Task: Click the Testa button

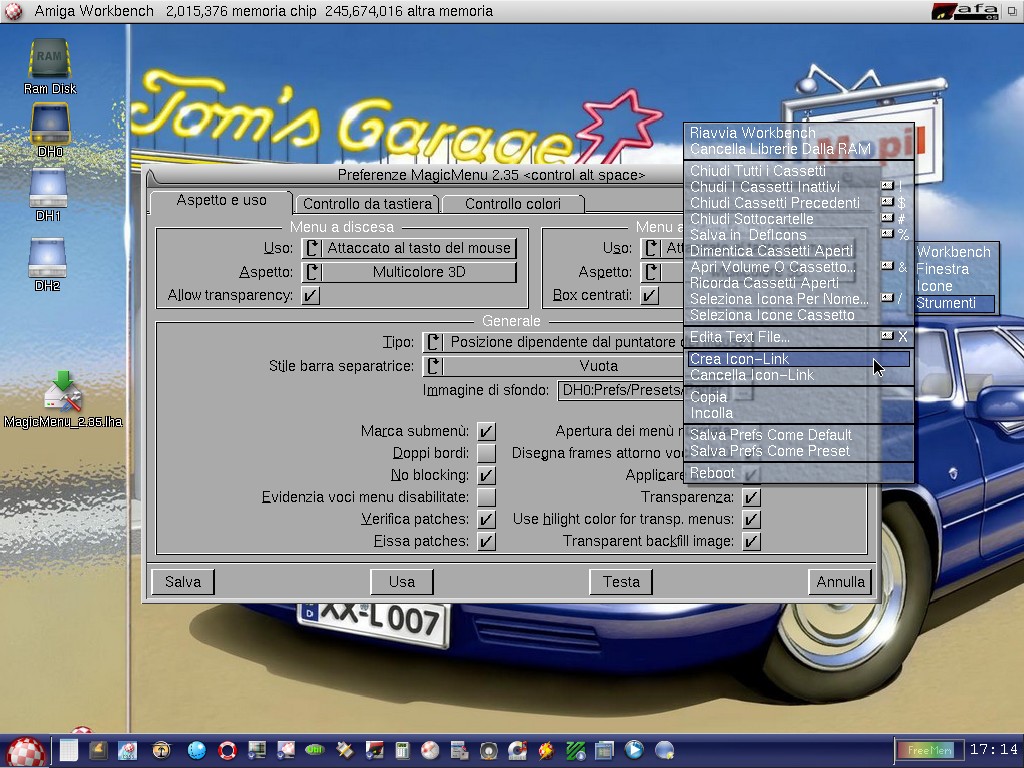Action: click(620, 582)
